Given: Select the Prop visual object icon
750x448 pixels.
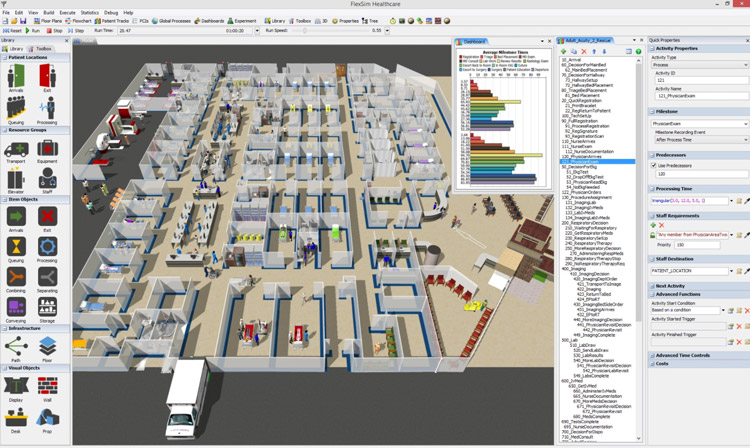Looking at the screenshot, I should point(47,417).
